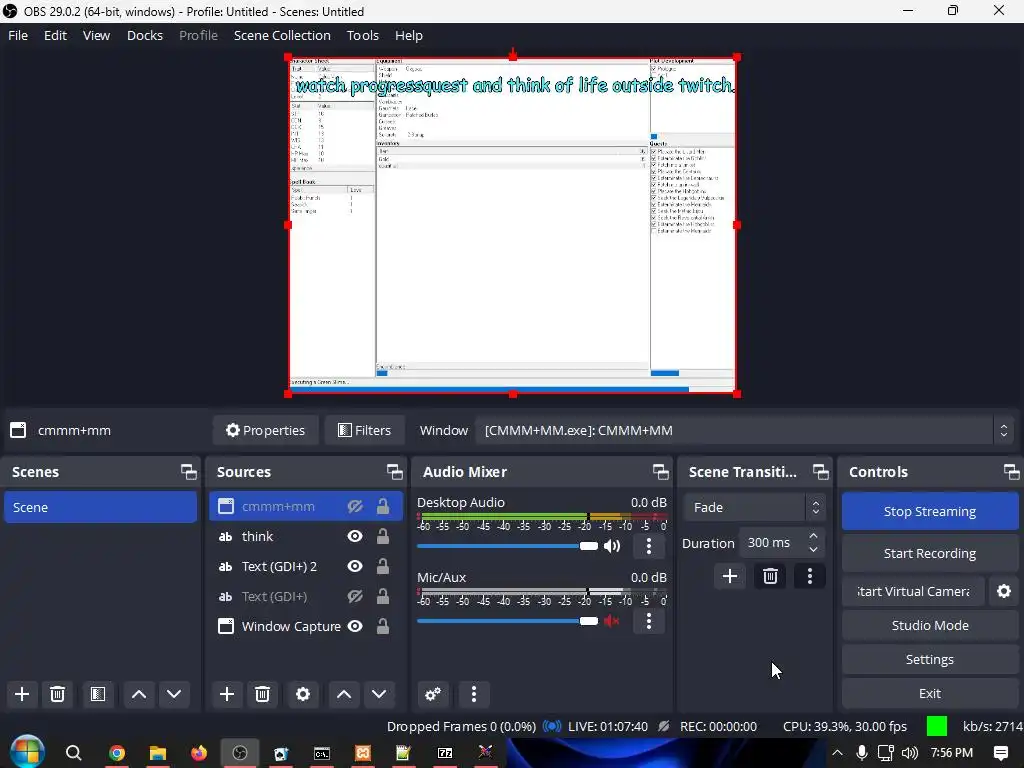Click Start Recording button
The width and height of the screenshot is (1024, 768).
930,553
